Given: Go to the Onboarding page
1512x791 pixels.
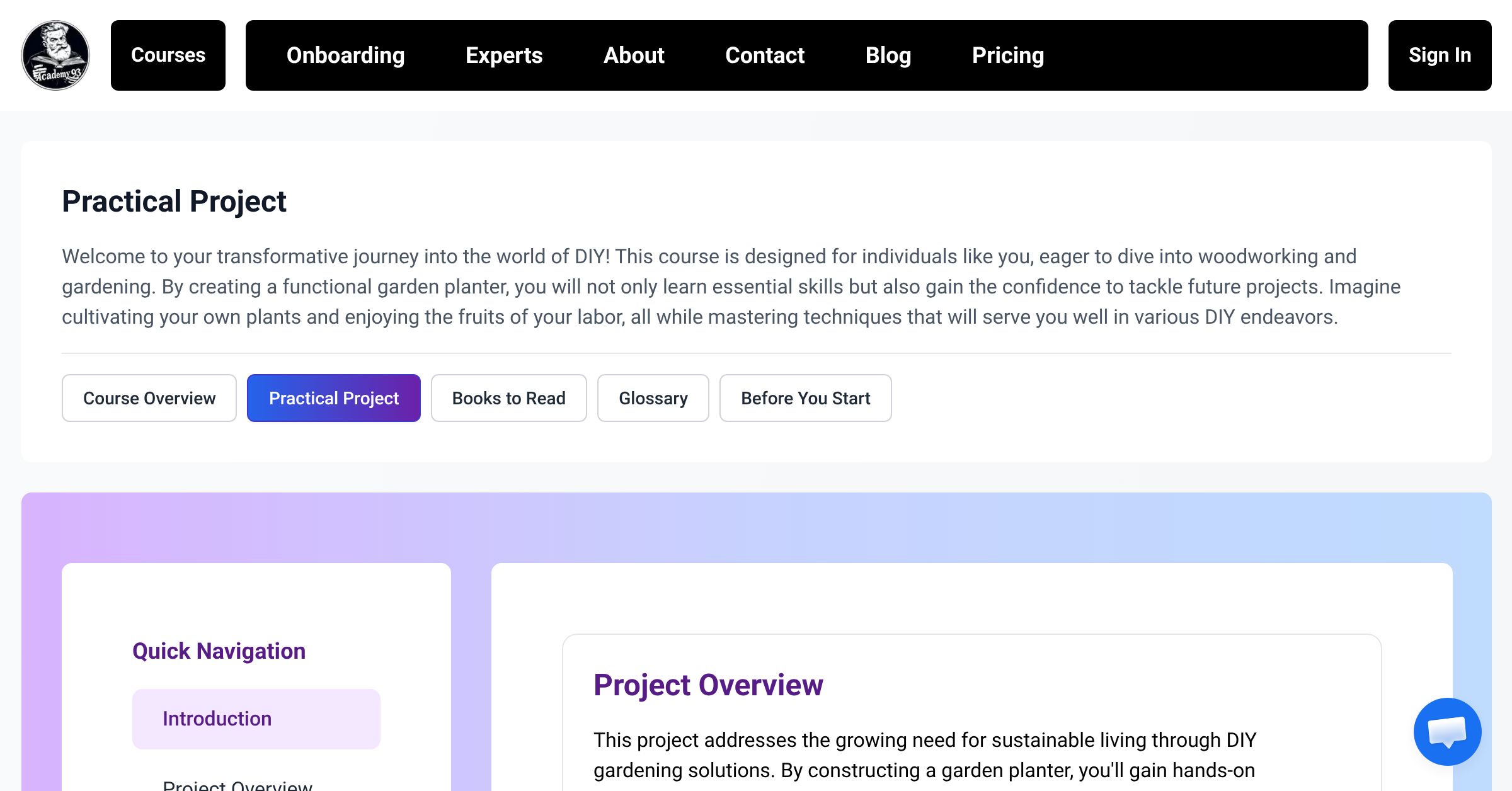Looking at the screenshot, I should coord(345,55).
